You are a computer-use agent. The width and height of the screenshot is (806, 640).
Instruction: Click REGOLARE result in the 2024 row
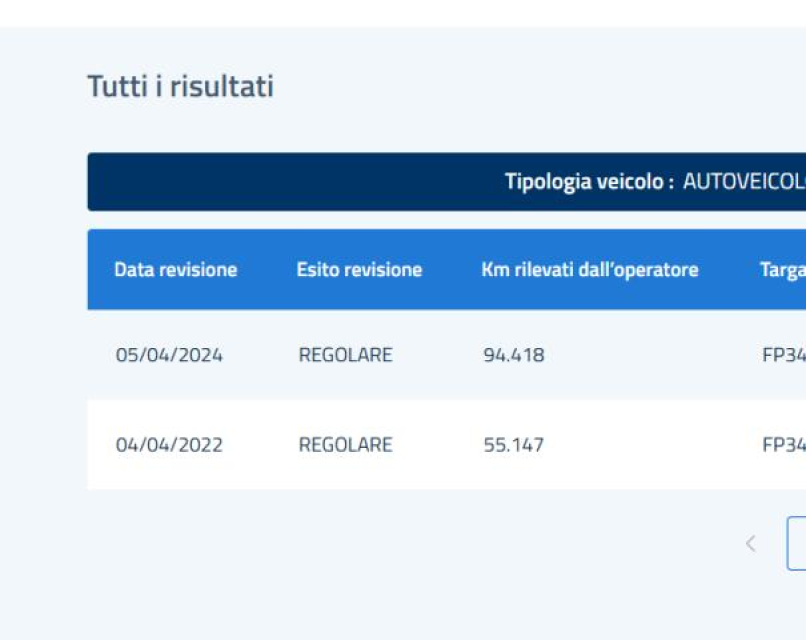345,355
